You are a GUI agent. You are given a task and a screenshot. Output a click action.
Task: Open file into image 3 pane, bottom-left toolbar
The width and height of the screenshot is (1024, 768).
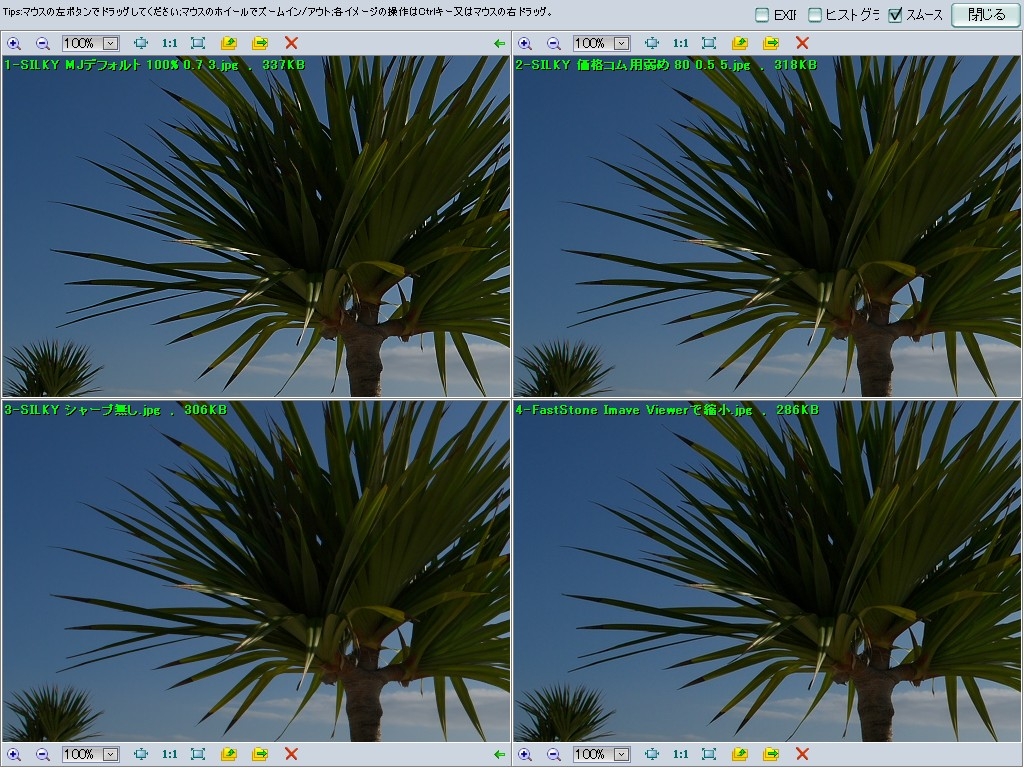[229, 755]
